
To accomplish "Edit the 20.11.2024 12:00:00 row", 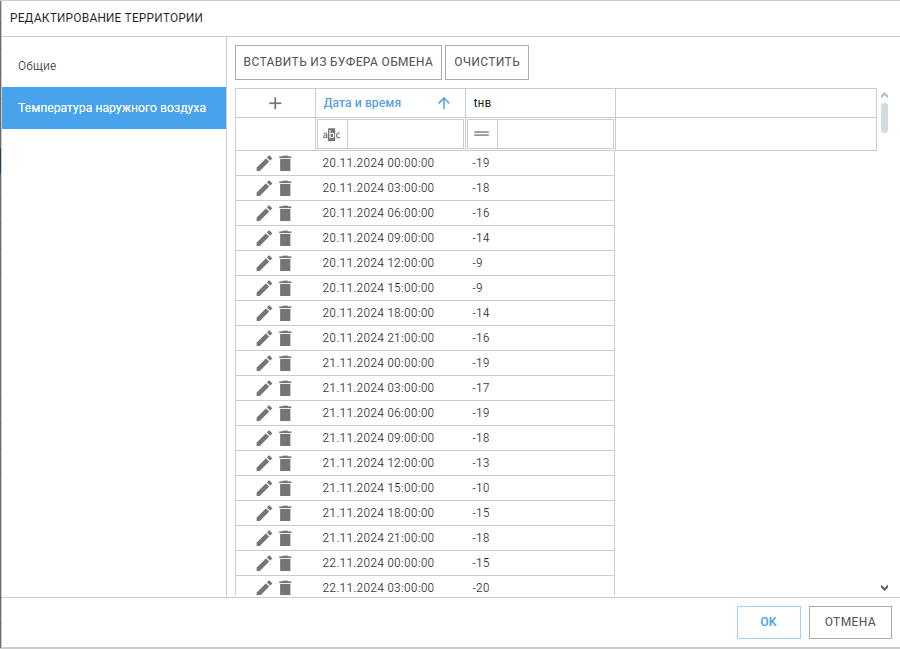I will [x=264, y=263].
